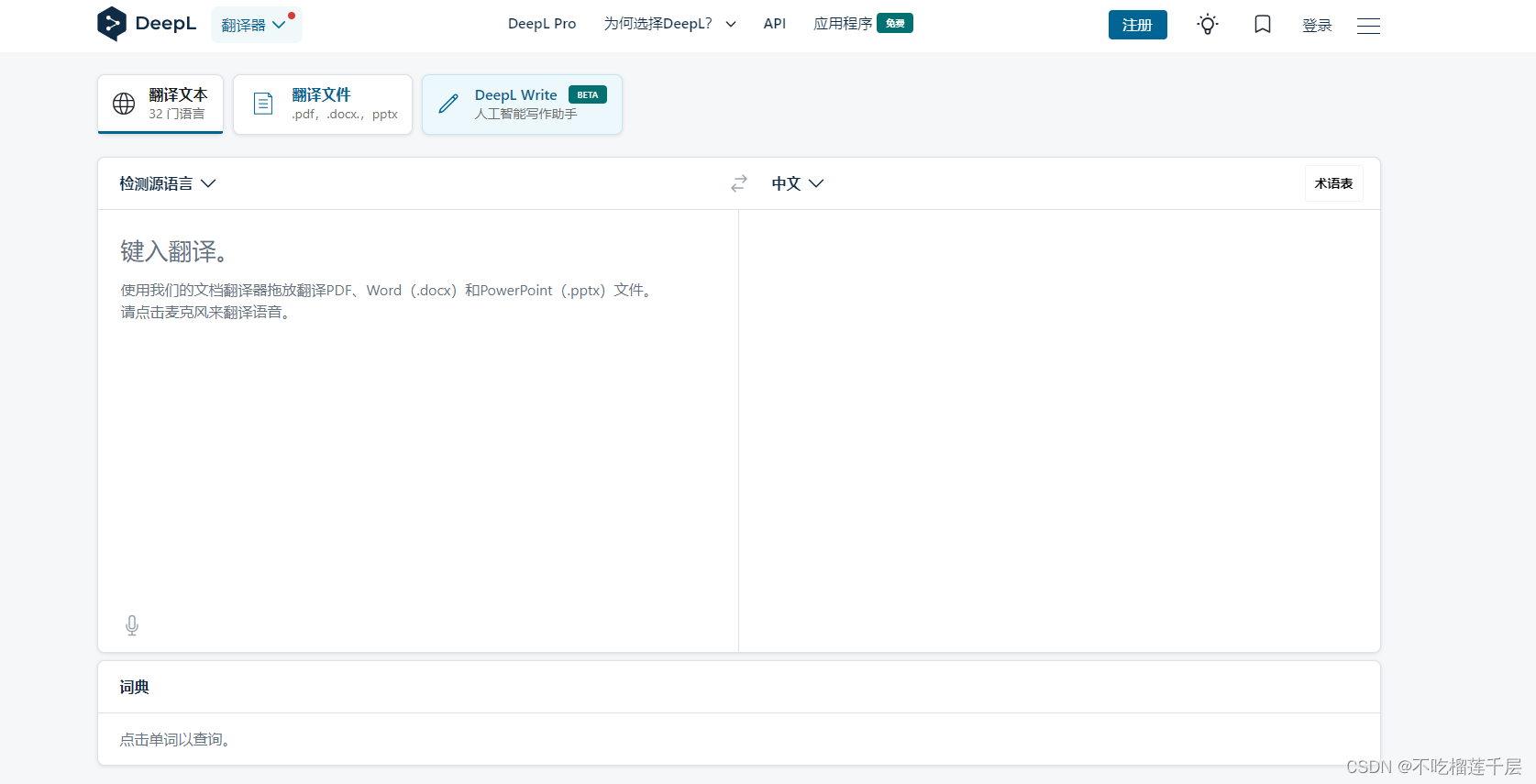Expand the 检测源语言 source language dropdown
This screenshot has width=1536, height=784.
click(x=168, y=183)
